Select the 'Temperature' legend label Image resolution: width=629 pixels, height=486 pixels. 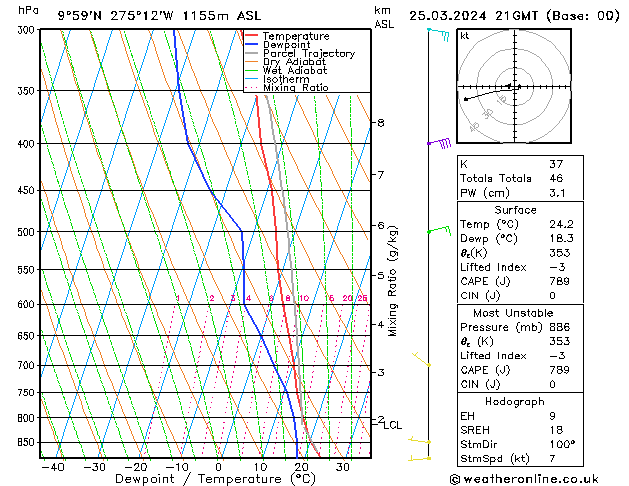click(x=296, y=36)
